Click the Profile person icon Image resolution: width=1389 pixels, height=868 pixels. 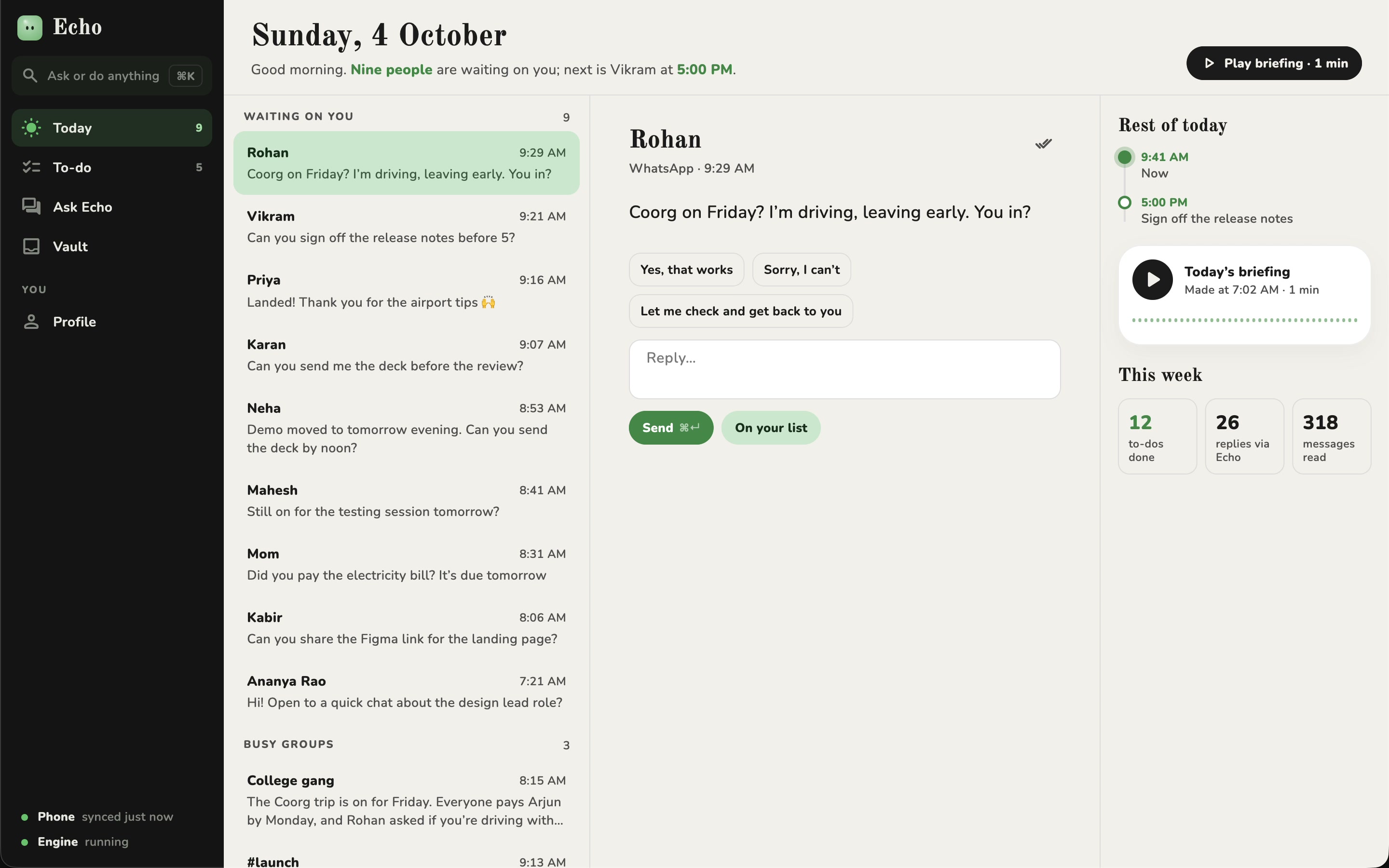tap(31, 322)
